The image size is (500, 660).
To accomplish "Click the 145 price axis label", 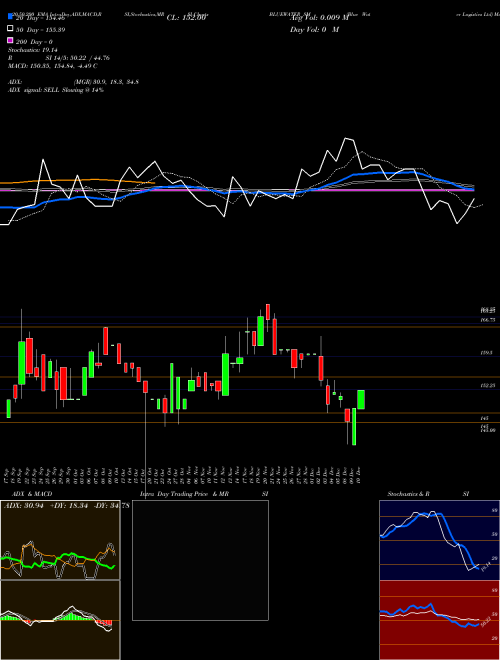I will (x=484, y=418).
